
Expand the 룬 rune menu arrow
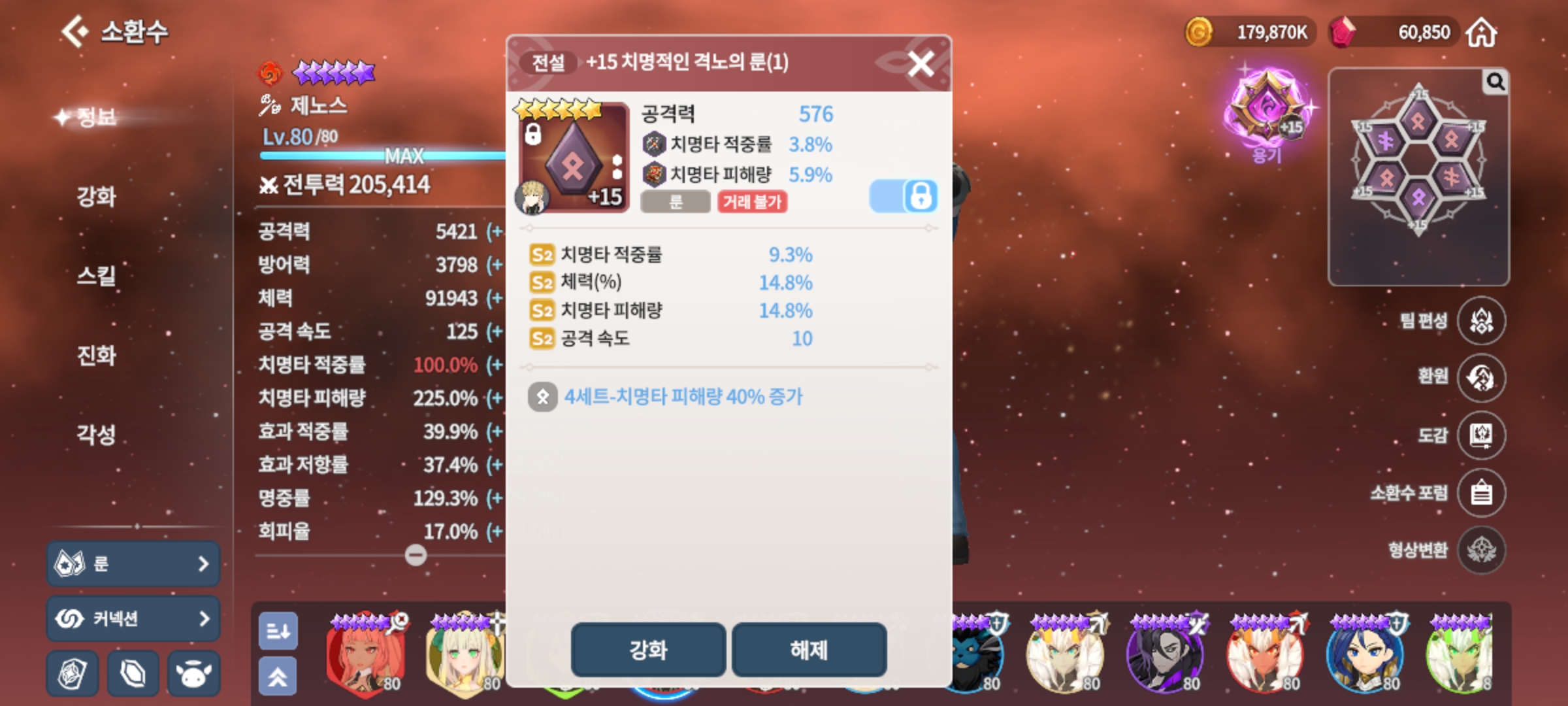click(x=203, y=563)
